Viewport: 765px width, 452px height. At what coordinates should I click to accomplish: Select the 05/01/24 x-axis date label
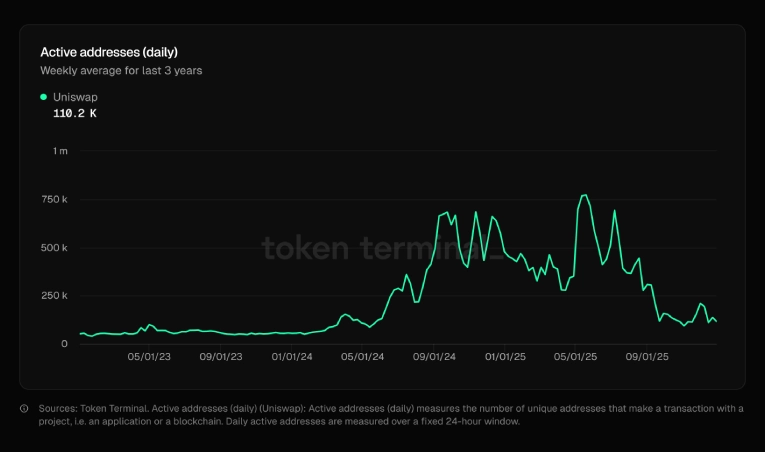click(x=363, y=356)
